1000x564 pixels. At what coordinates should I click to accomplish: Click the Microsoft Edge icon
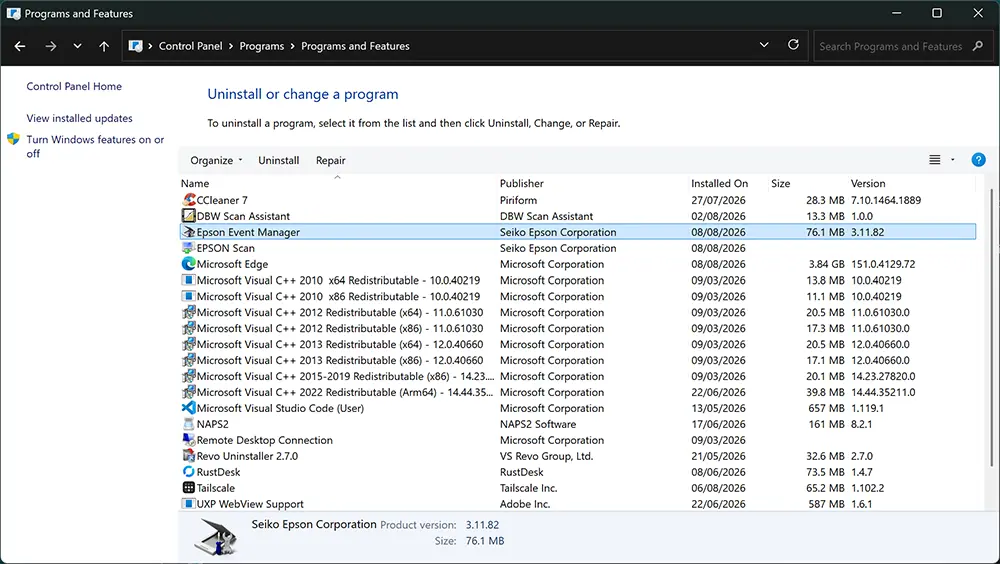(x=189, y=263)
